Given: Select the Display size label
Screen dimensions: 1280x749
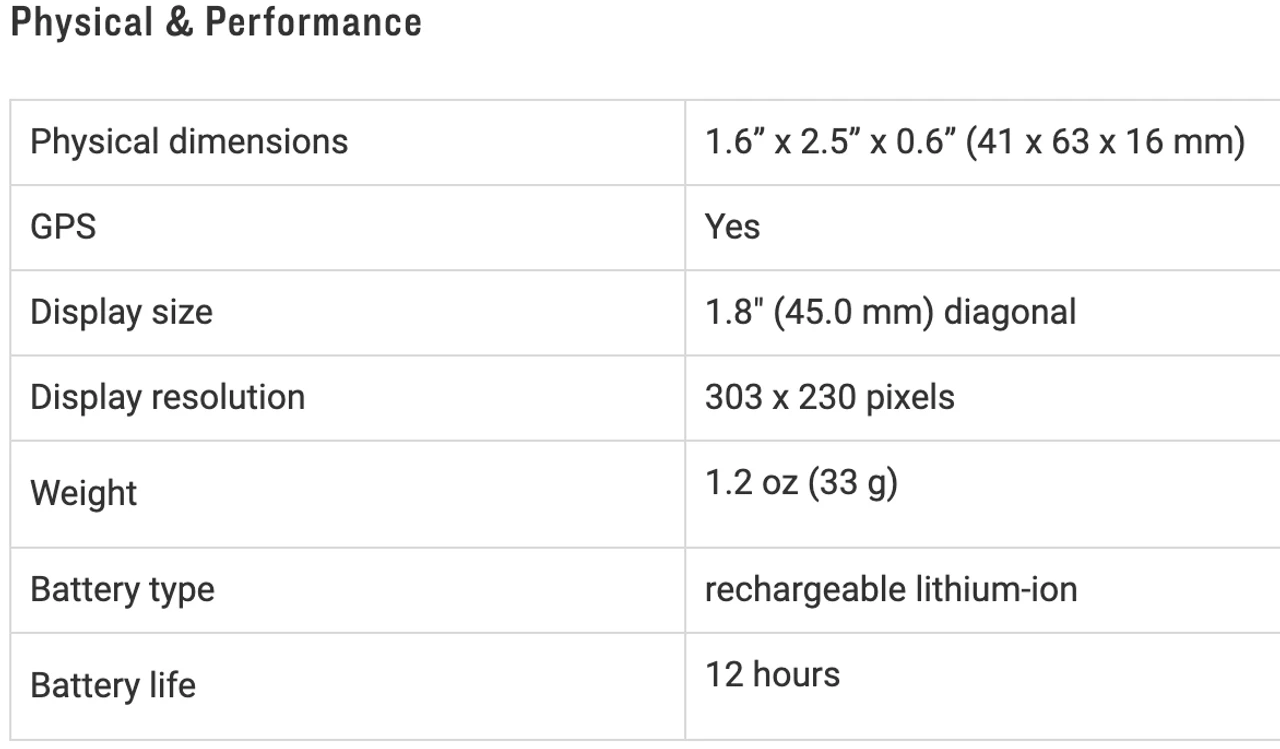Looking at the screenshot, I should pos(121,312).
